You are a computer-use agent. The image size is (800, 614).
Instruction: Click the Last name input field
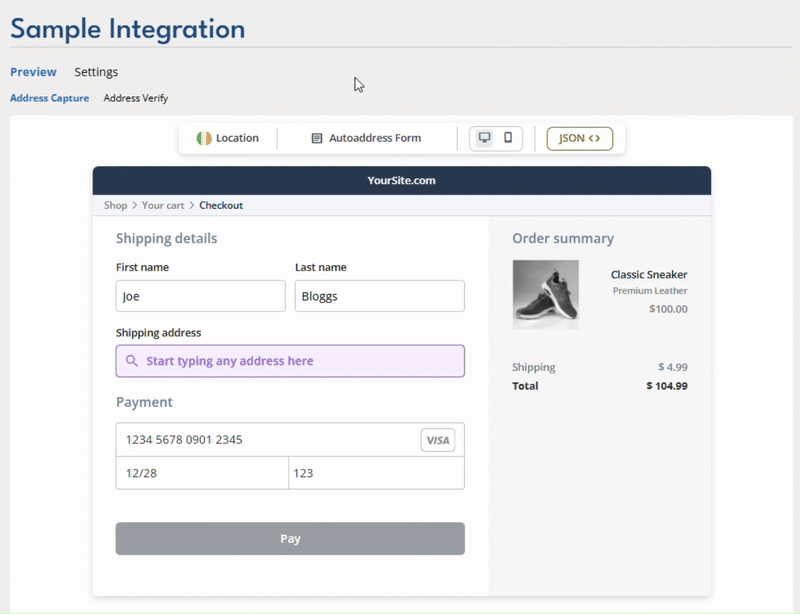(x=379, y=296)
